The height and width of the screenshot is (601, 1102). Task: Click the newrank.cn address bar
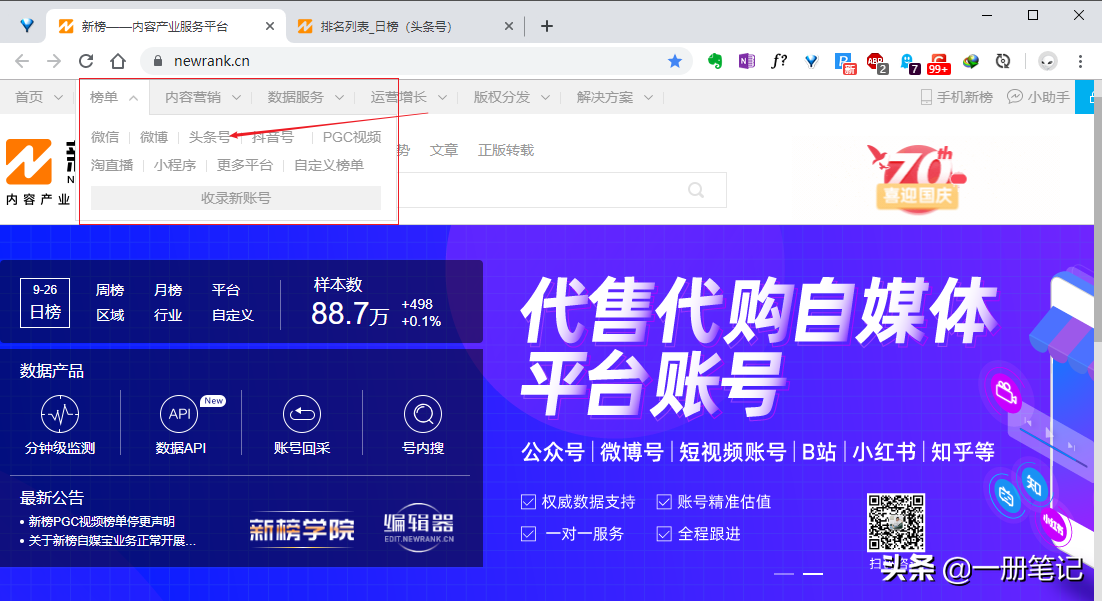coord(400,61)
